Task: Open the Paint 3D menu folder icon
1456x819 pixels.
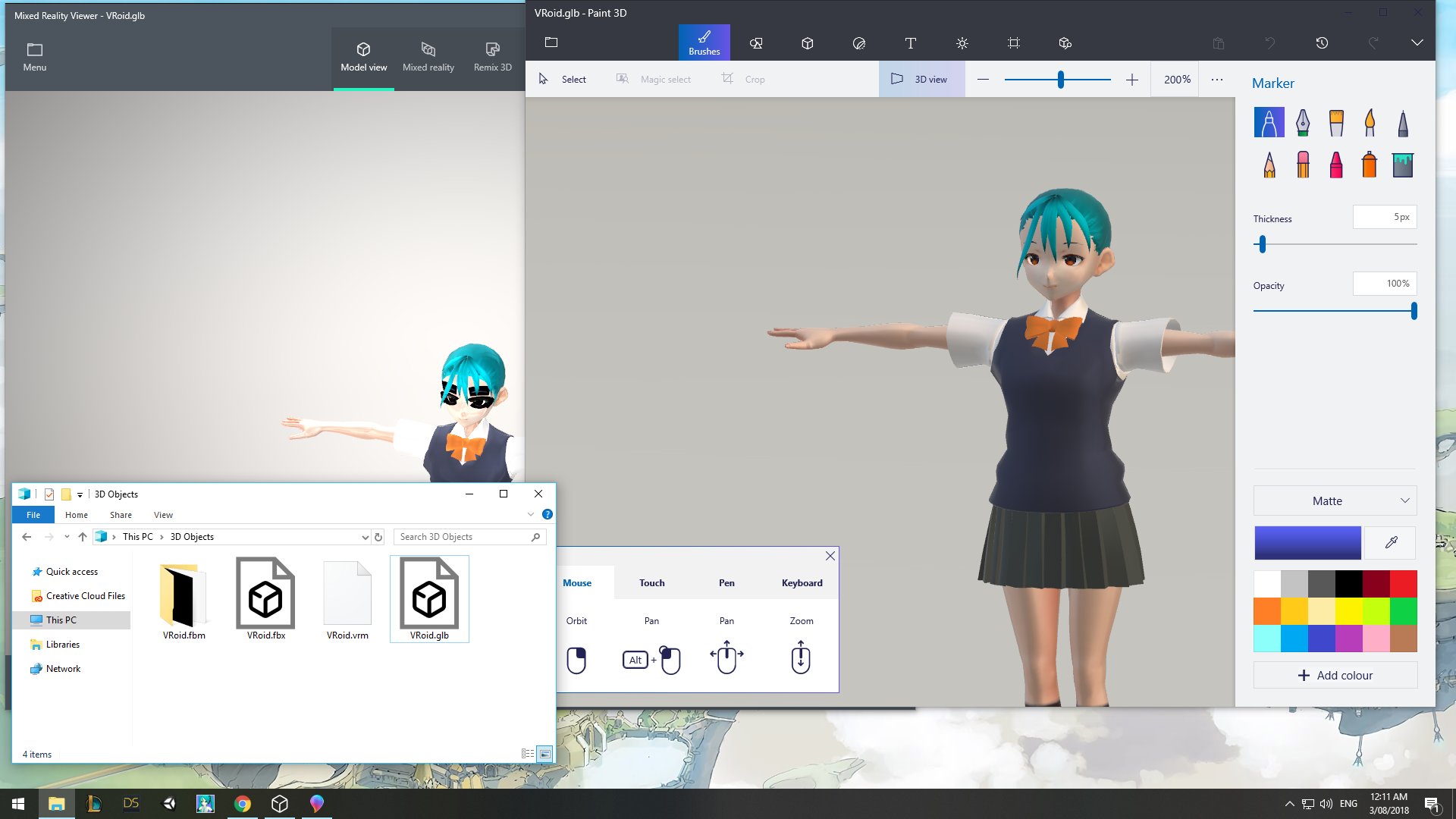Action: 551,42
